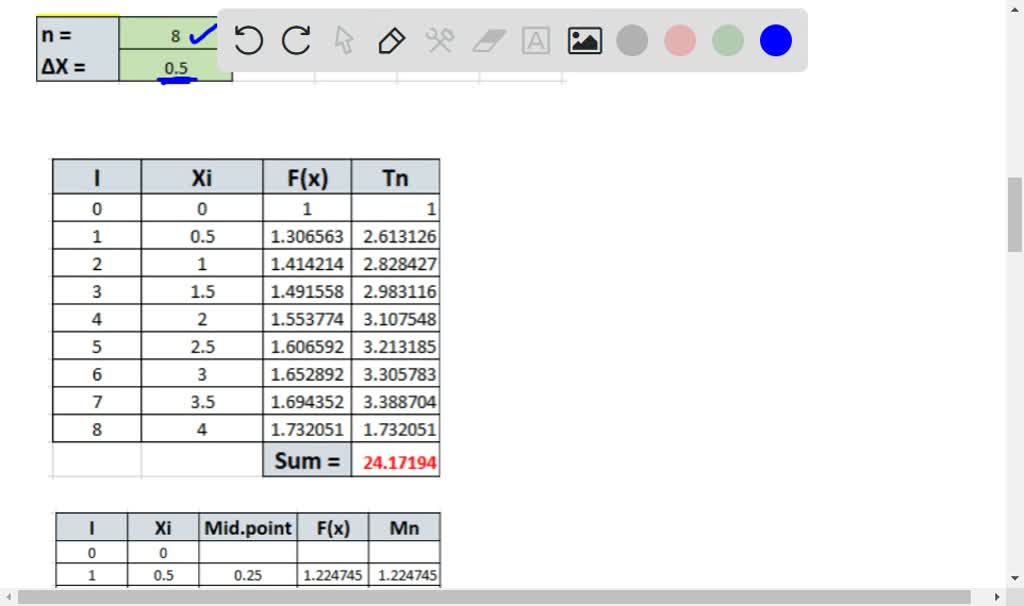Click cell with value 1.652892

coord(307,374)
